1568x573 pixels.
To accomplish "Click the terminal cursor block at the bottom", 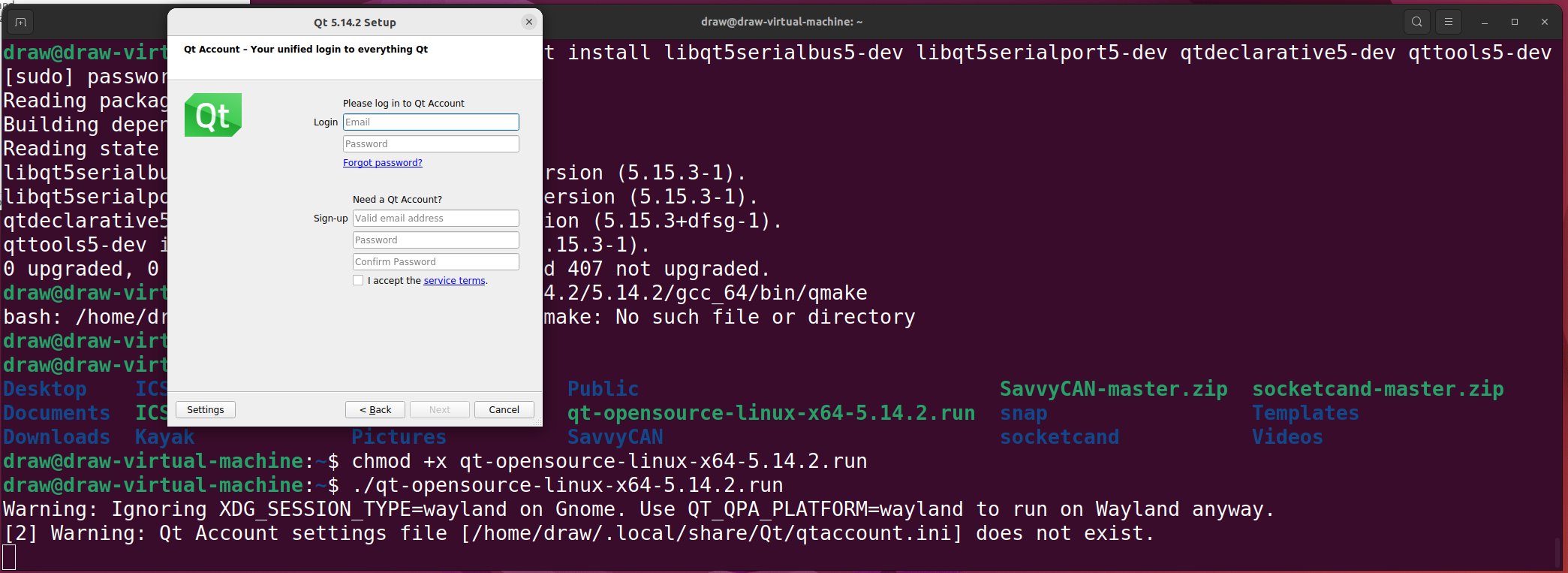I will (9, 557).
